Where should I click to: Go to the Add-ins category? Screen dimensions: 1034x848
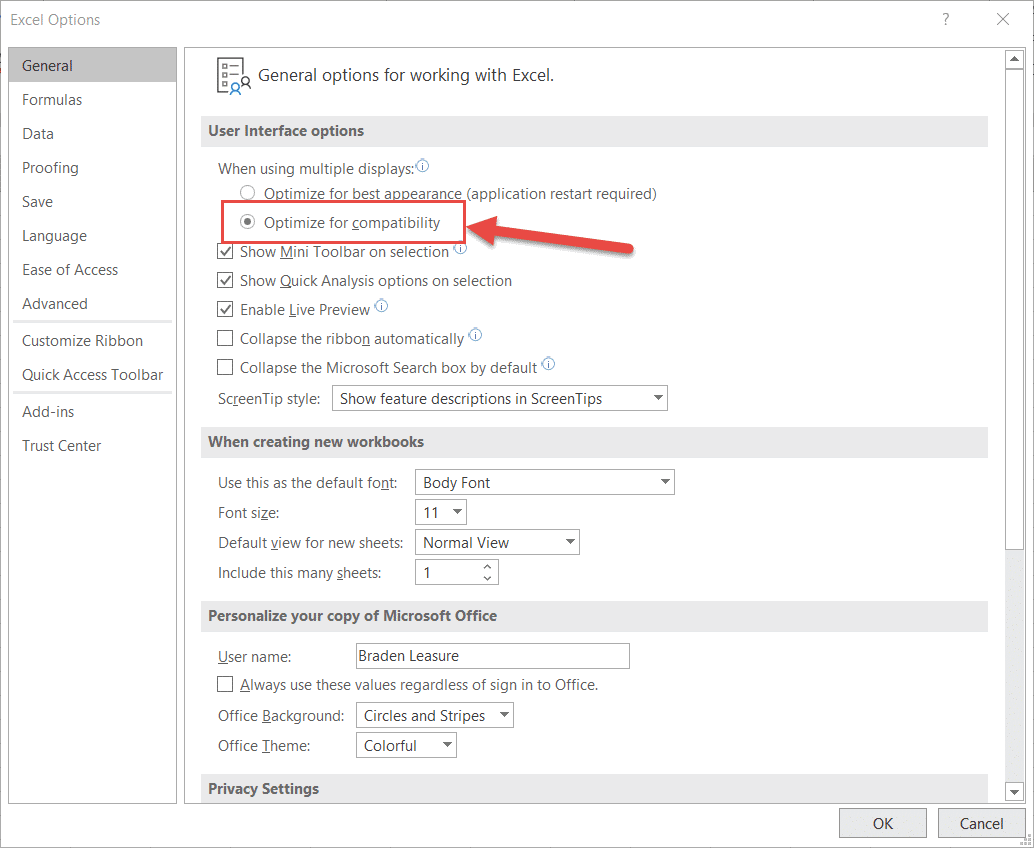pos(92,411)
